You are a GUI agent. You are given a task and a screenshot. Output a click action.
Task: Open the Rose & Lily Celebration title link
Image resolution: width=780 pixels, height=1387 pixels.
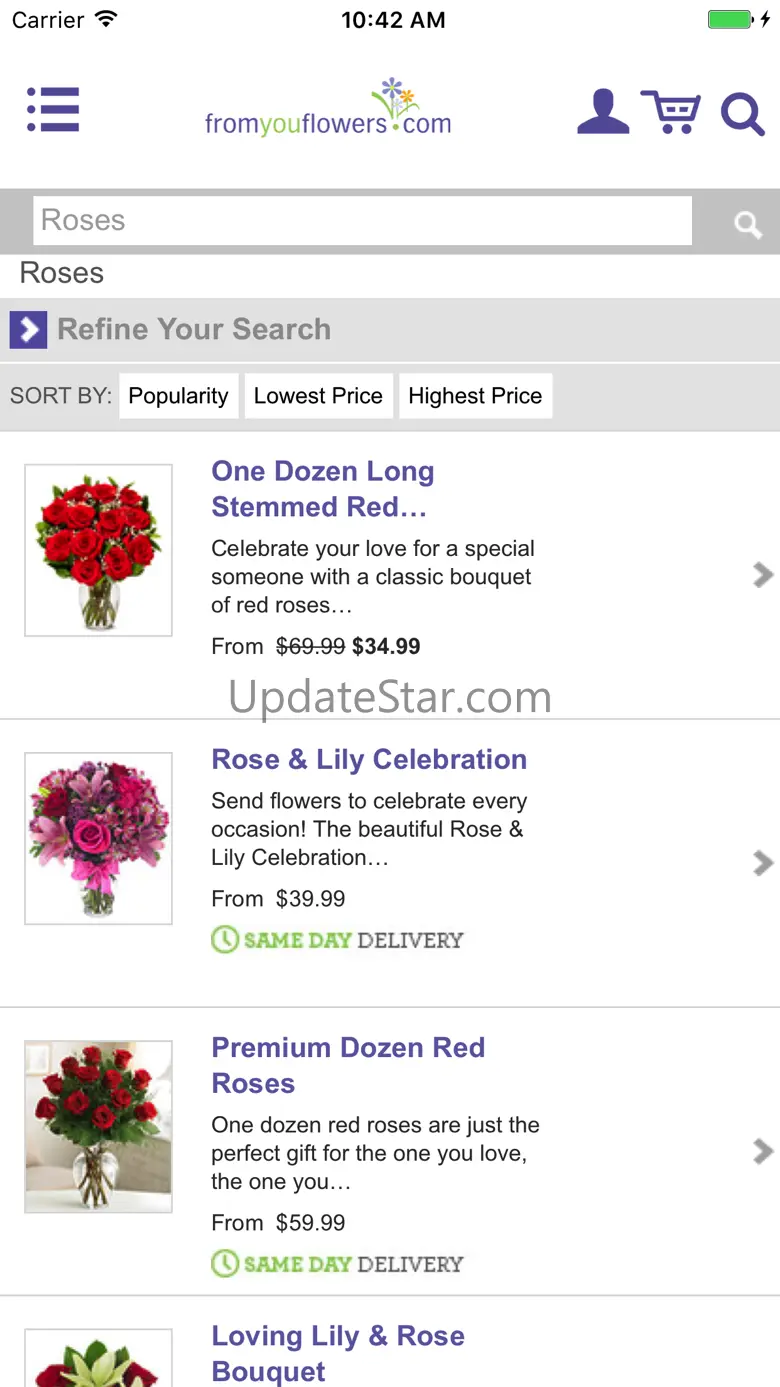369,759
